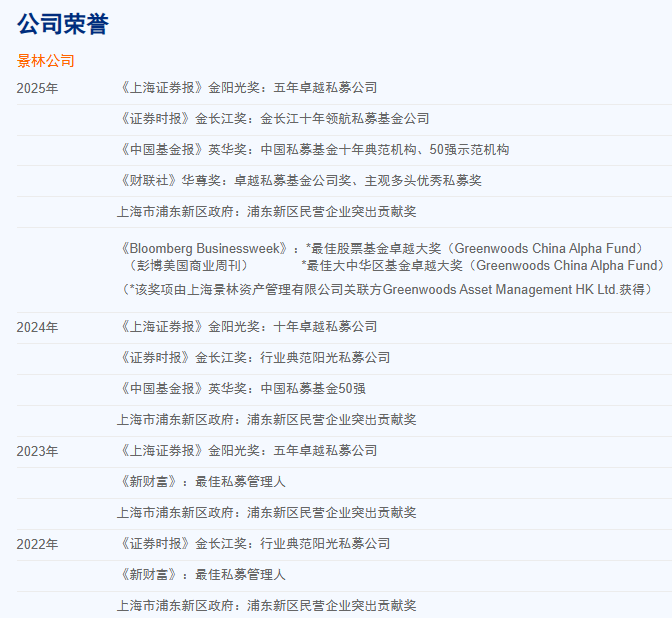Click the 最佳大中华区基金卓越大奖 line

tap(483, 266)
